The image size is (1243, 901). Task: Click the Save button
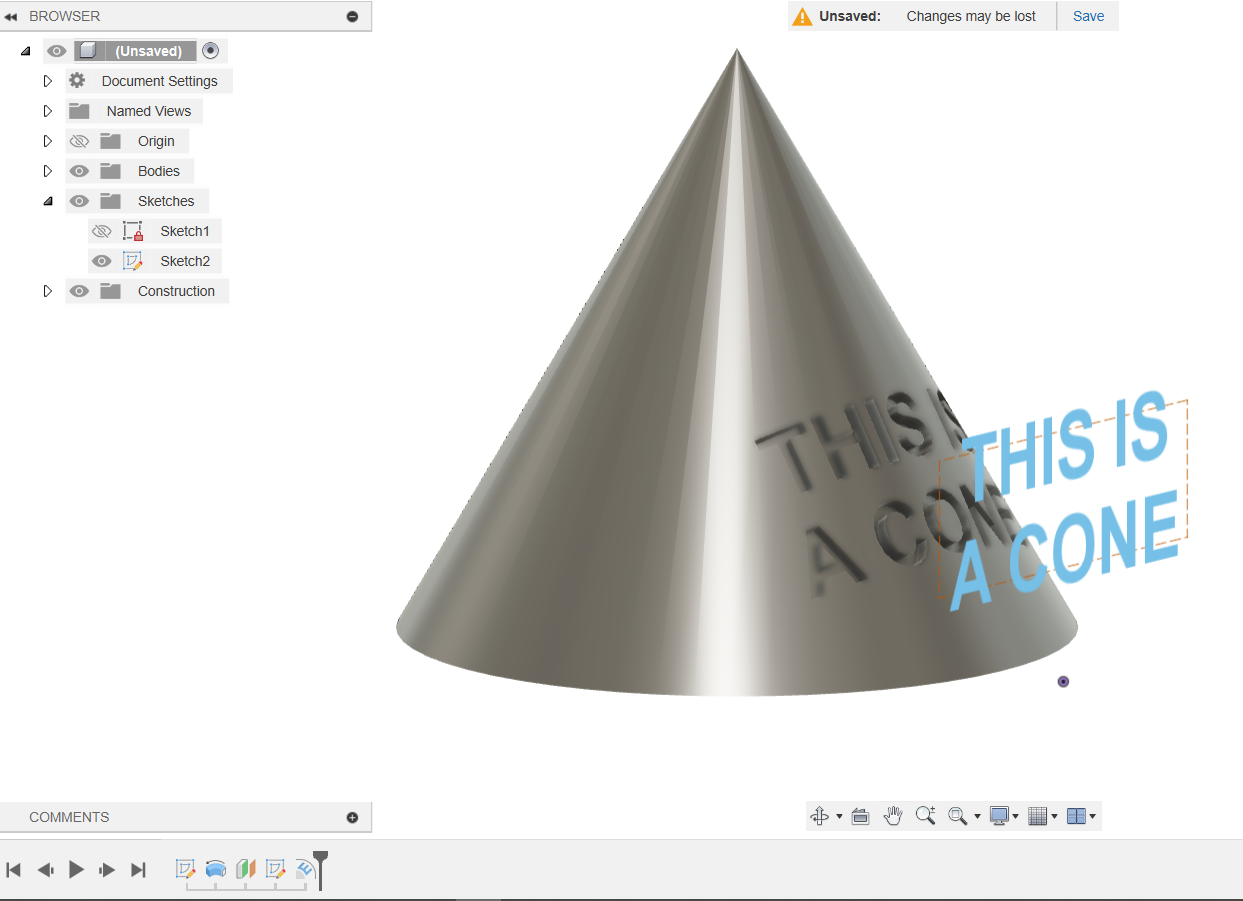(1088, 16)
